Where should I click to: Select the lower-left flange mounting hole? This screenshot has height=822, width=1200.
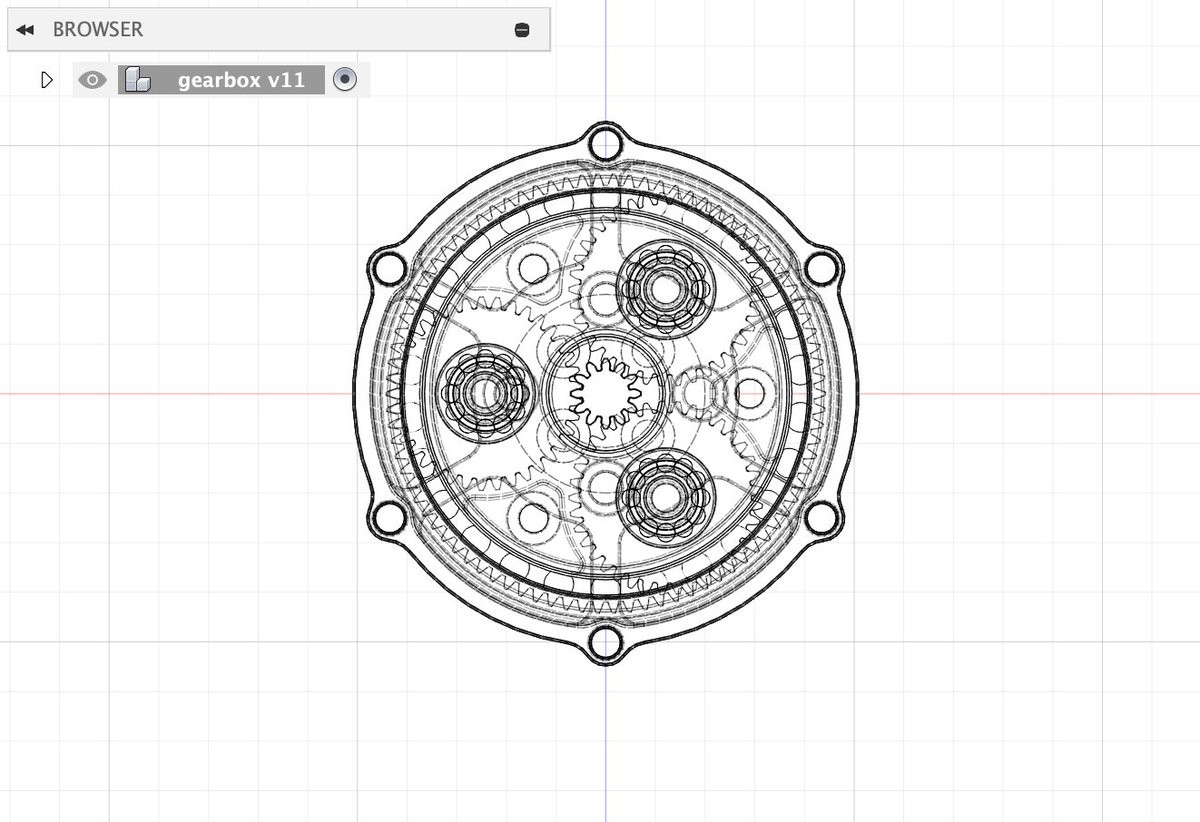pyautogui.click(x=389, y=518)
